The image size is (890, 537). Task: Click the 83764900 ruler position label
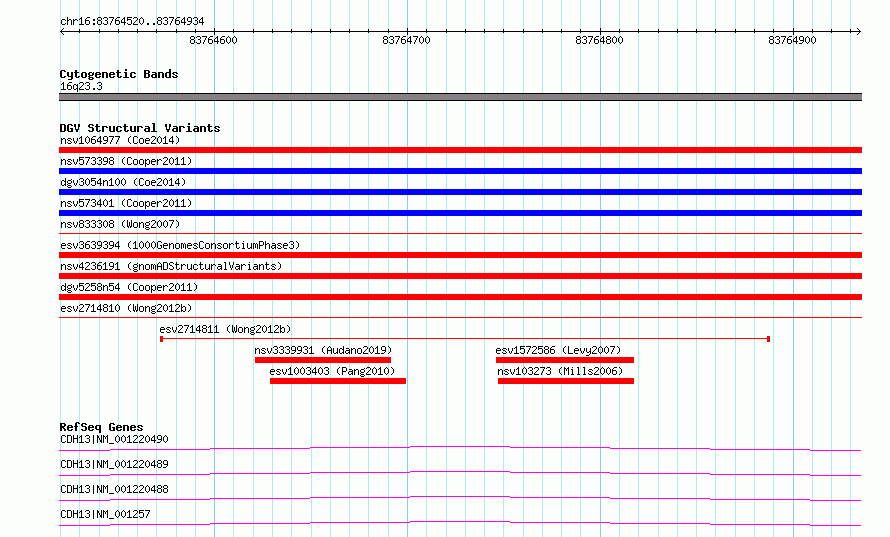point(792,40)
